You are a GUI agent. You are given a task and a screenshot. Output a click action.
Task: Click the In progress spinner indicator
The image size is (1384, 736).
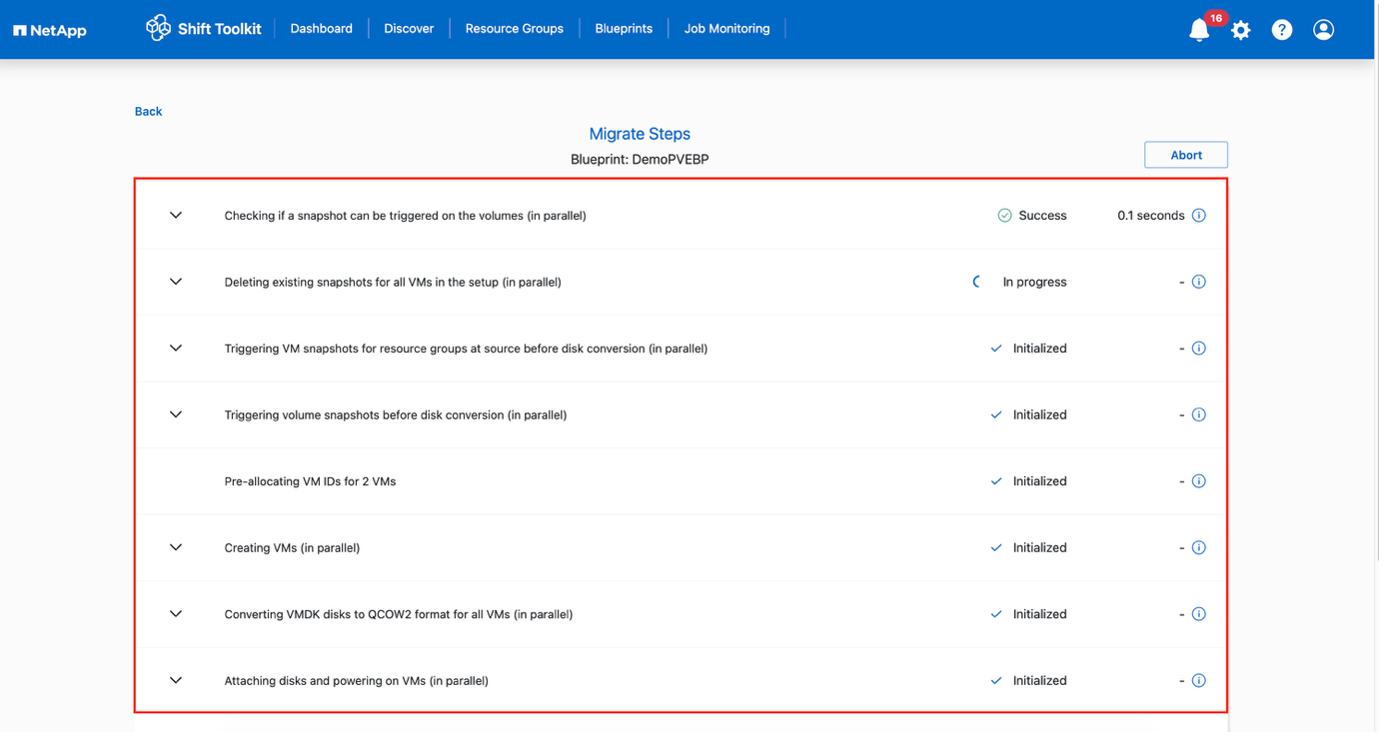pos(976,281)
